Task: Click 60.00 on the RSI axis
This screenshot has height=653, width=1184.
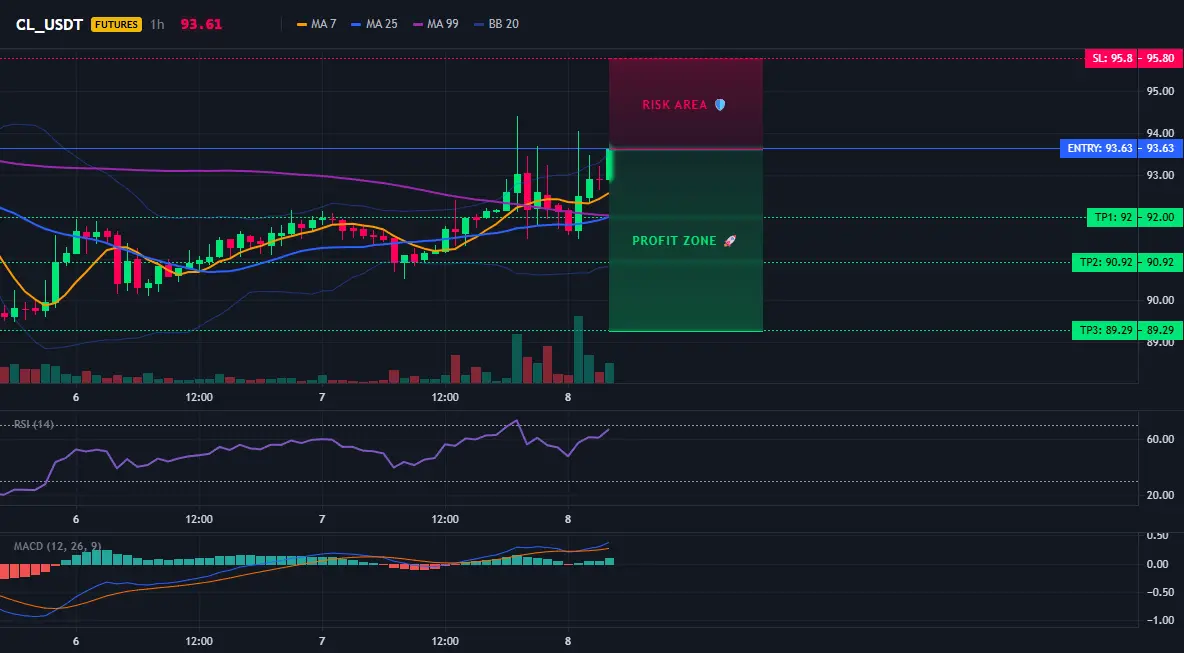Action: click(1160, 439)
